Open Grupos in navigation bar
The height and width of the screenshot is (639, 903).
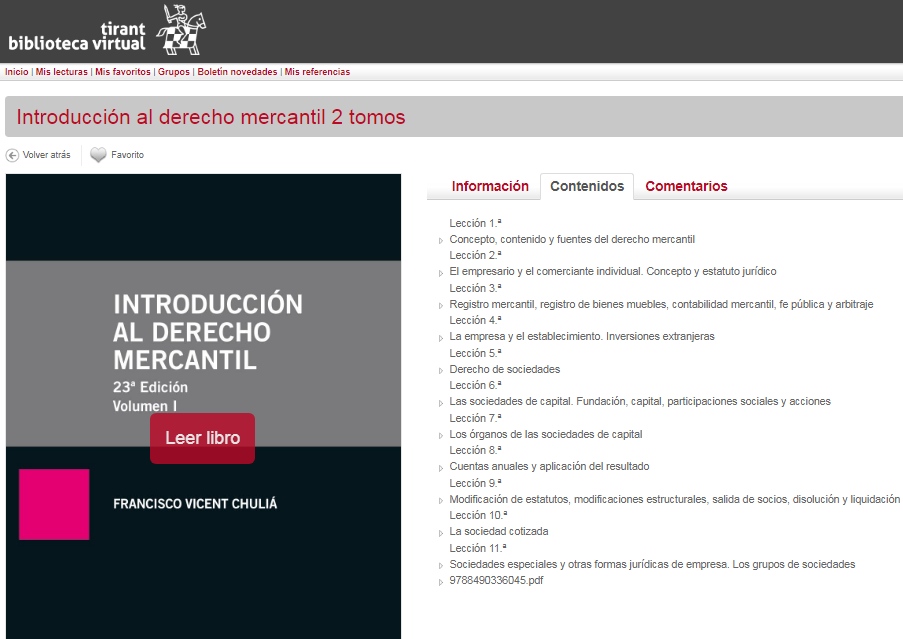point(174,72)
